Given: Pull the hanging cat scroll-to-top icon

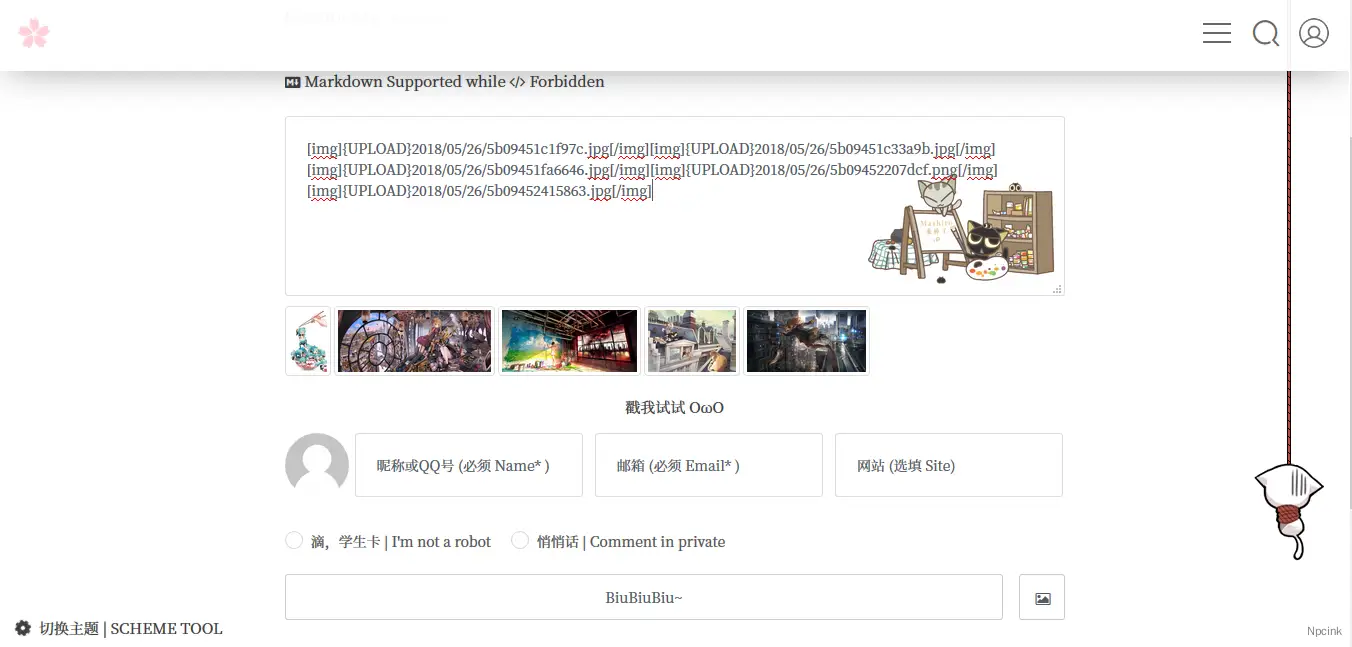Looking at the screenshot, I should coord(1289,505).
